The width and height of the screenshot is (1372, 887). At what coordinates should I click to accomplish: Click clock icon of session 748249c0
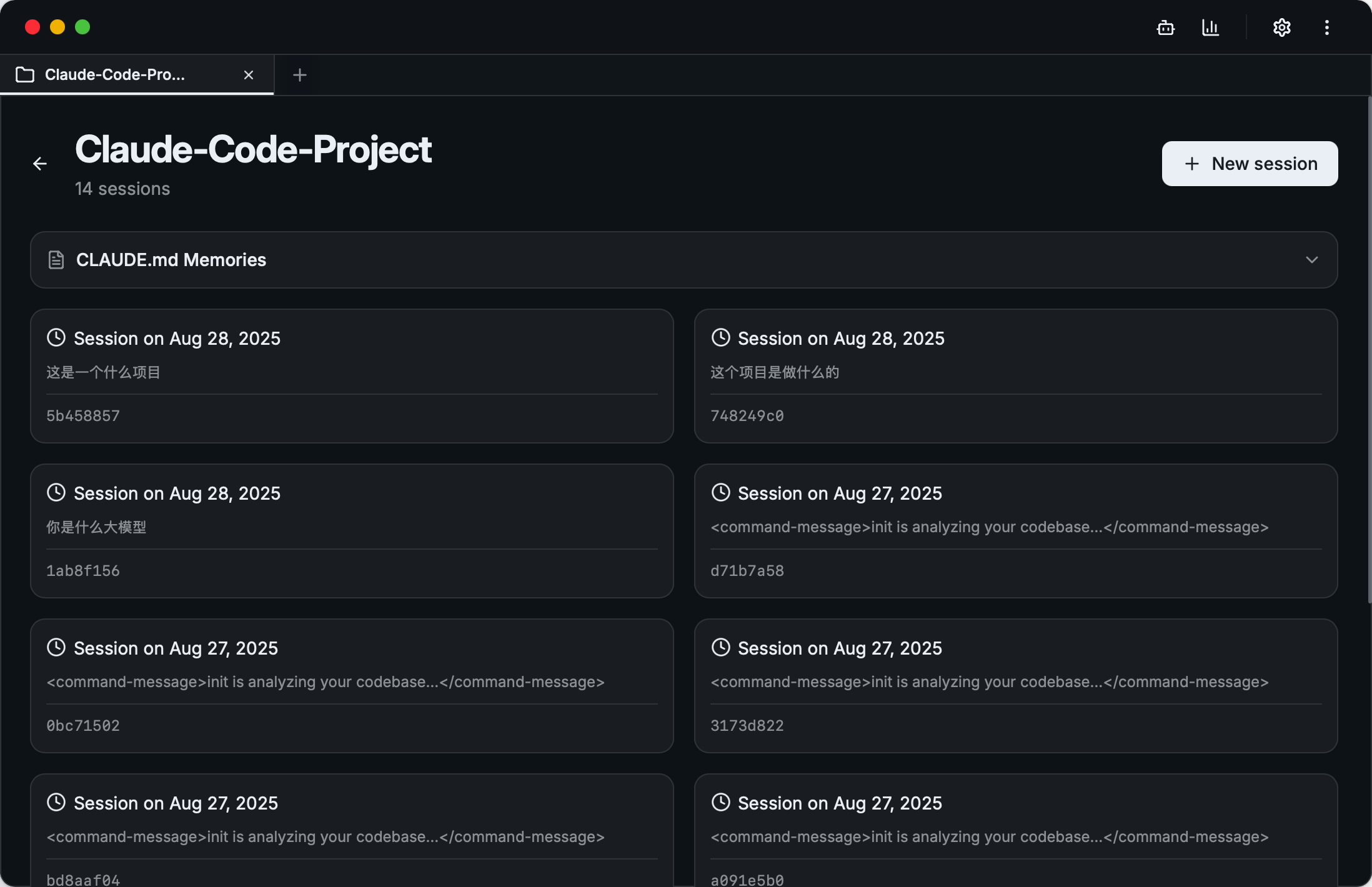coord(720,338)
